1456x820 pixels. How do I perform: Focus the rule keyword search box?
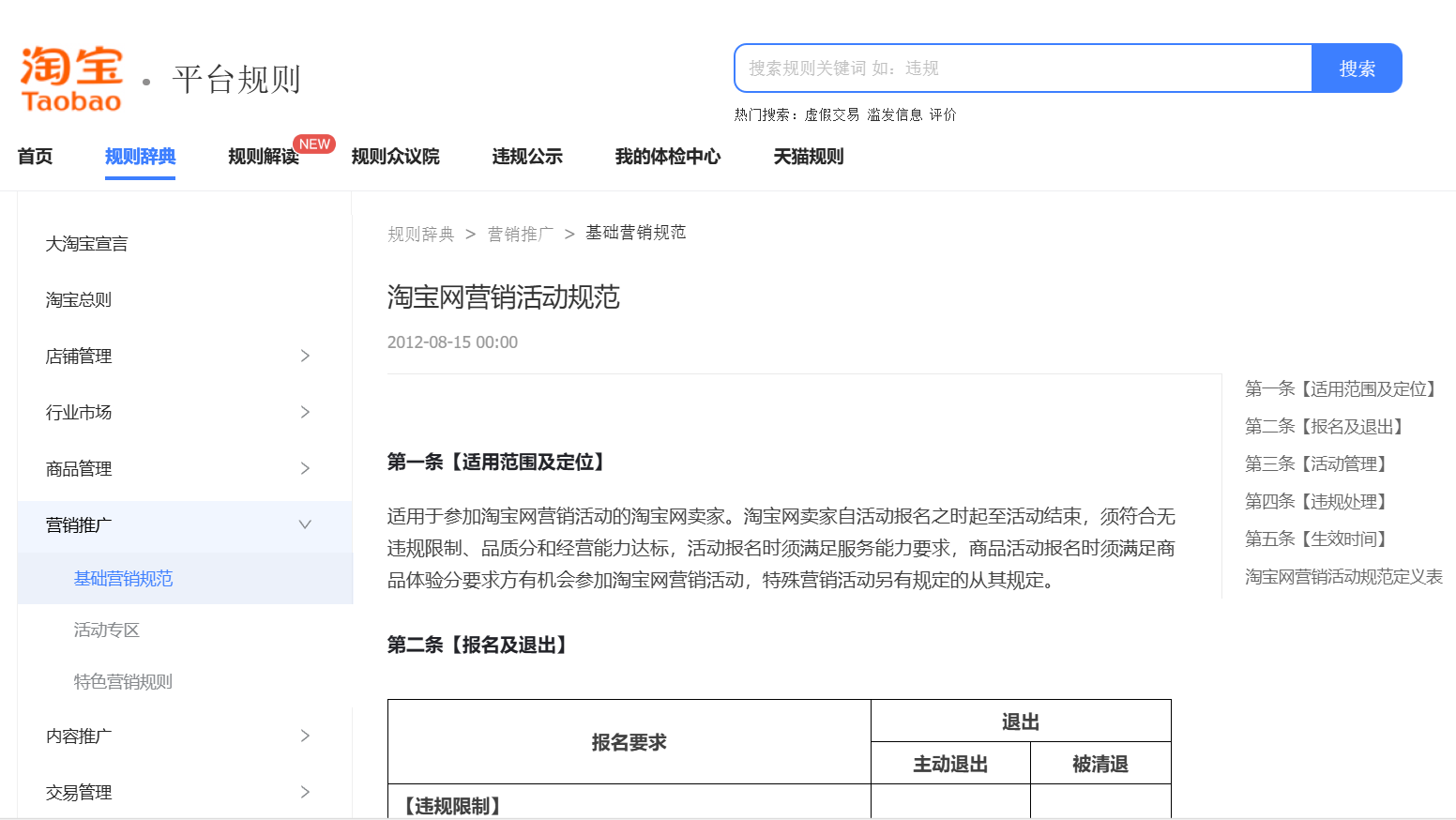tap(1023, 68)
